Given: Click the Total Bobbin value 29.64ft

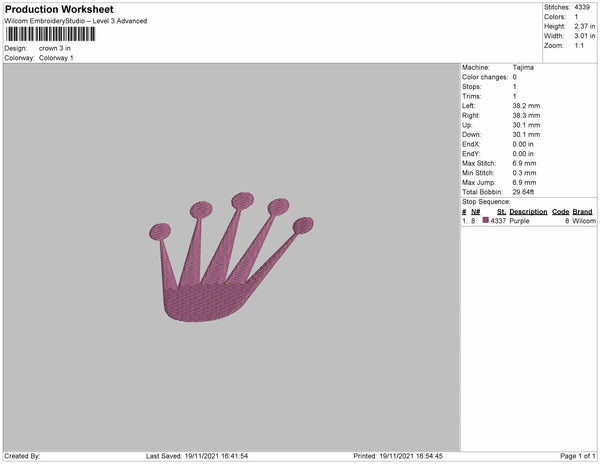Looking at the screenshot, I should pos(523,192).
